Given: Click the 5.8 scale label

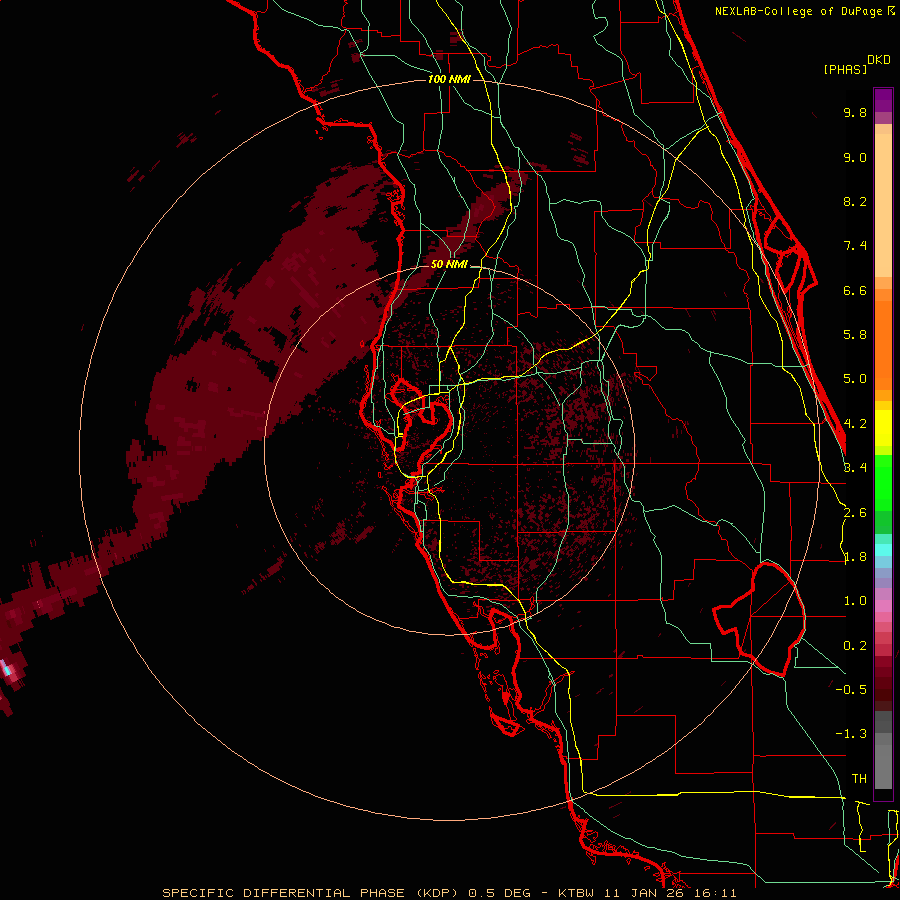Looking at the screenshot, I should tap(855, 335).
